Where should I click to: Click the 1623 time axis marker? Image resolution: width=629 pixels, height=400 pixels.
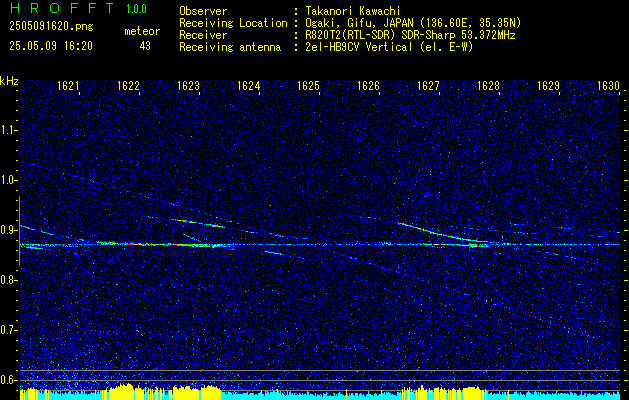click(188, 86)
